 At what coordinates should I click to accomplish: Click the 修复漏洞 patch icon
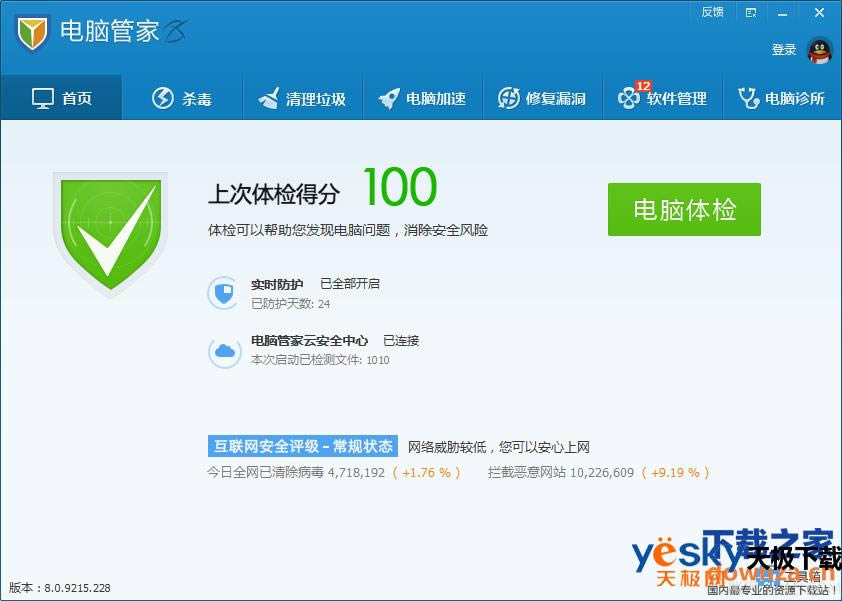[x=508, y=95]
